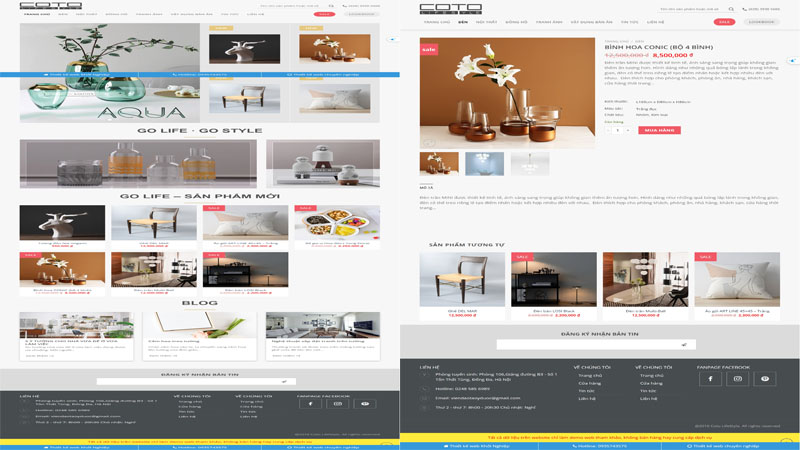
Task: Open the Pinterest icon in the homepage footer
Action: click(x=365, y=404)
